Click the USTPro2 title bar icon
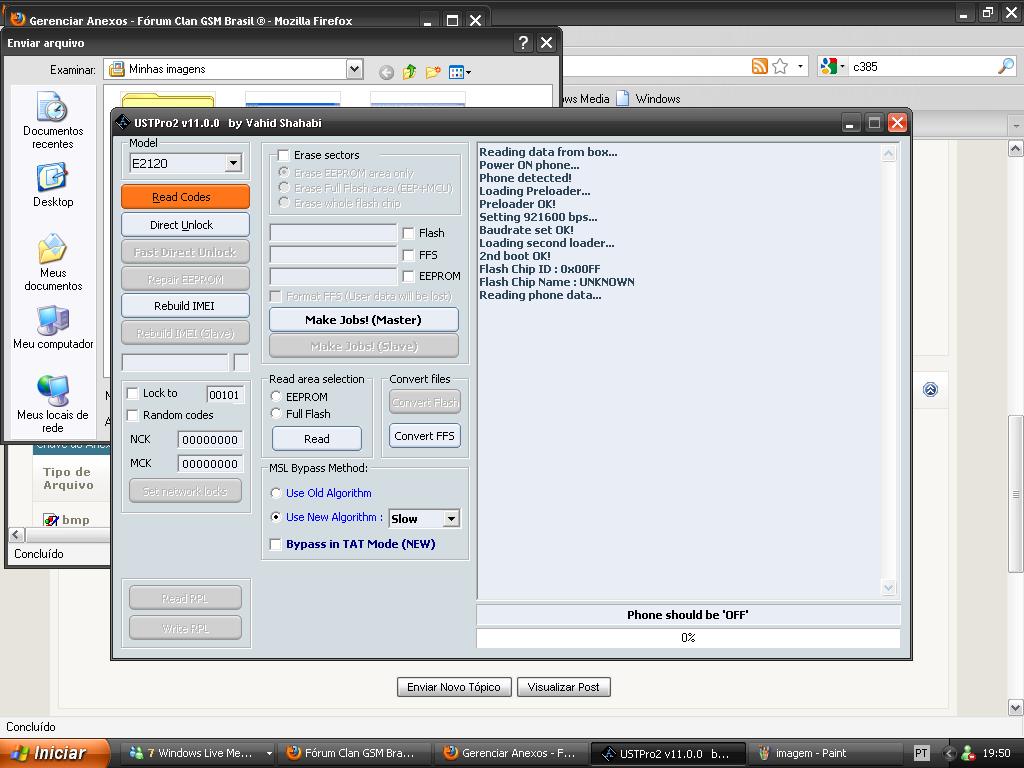Screen dimensions: 1024x768 coord(122,123)
